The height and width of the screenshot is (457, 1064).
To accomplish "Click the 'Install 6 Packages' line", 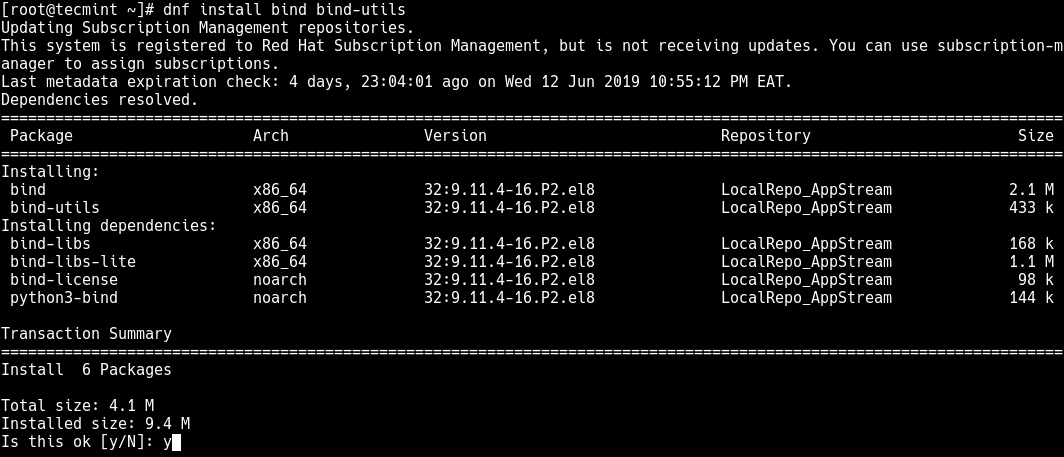I will 86,370.
